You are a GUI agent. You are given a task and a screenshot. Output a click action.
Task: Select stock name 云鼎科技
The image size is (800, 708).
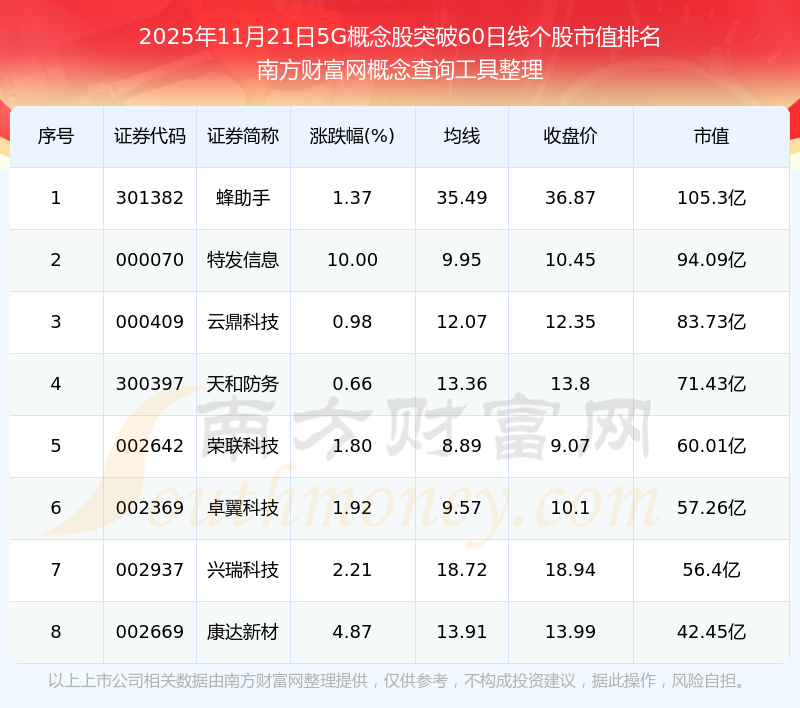[243, 322]
